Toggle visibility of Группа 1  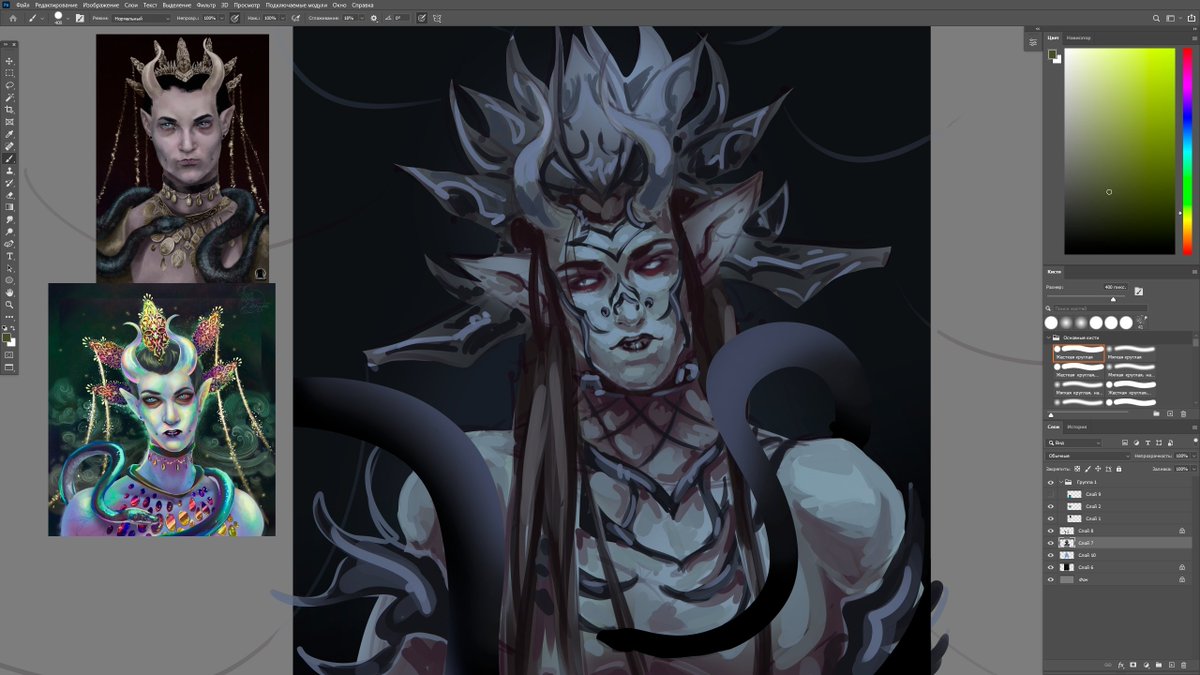[x=1050, y=482]
